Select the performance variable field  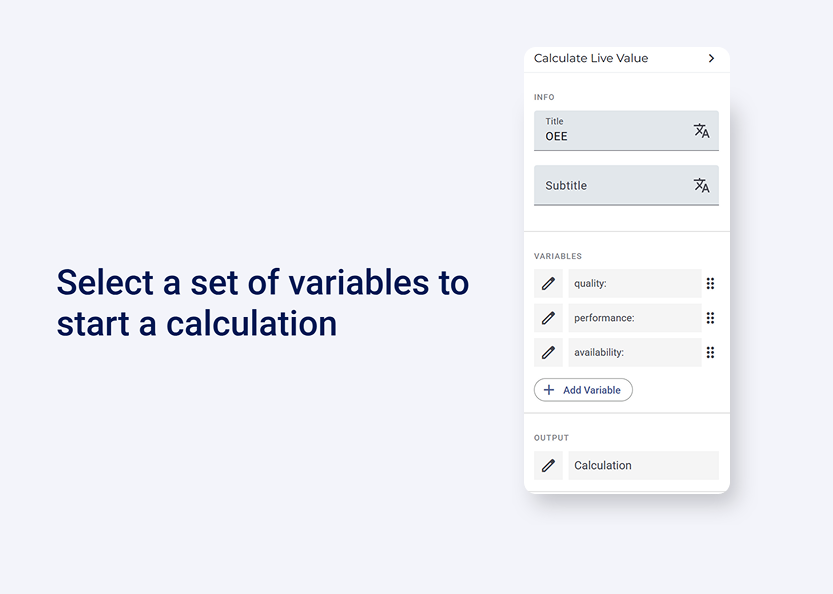pos(634,318)
